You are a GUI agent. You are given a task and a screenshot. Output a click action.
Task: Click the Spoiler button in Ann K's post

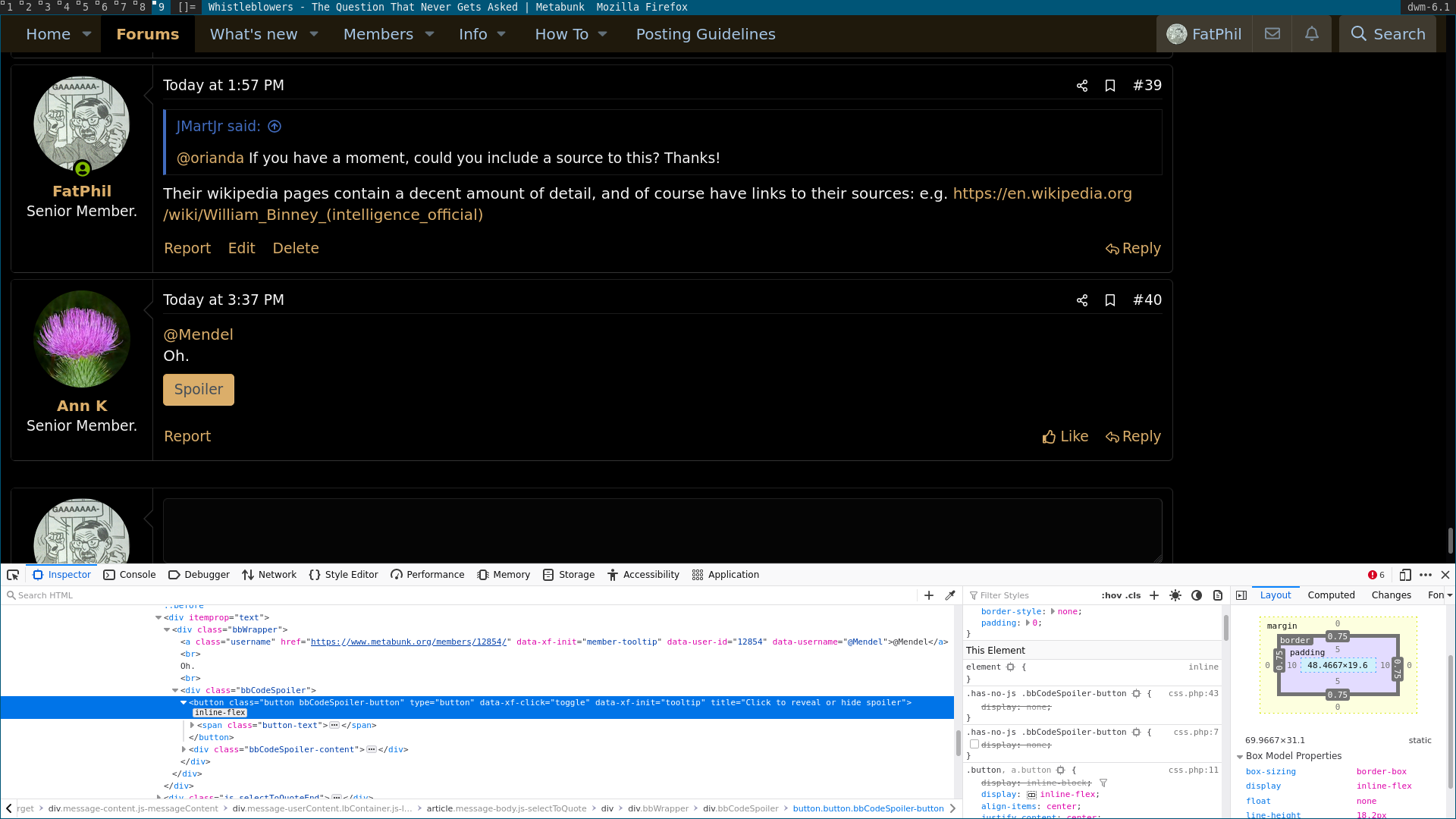[x=198, y=389]
